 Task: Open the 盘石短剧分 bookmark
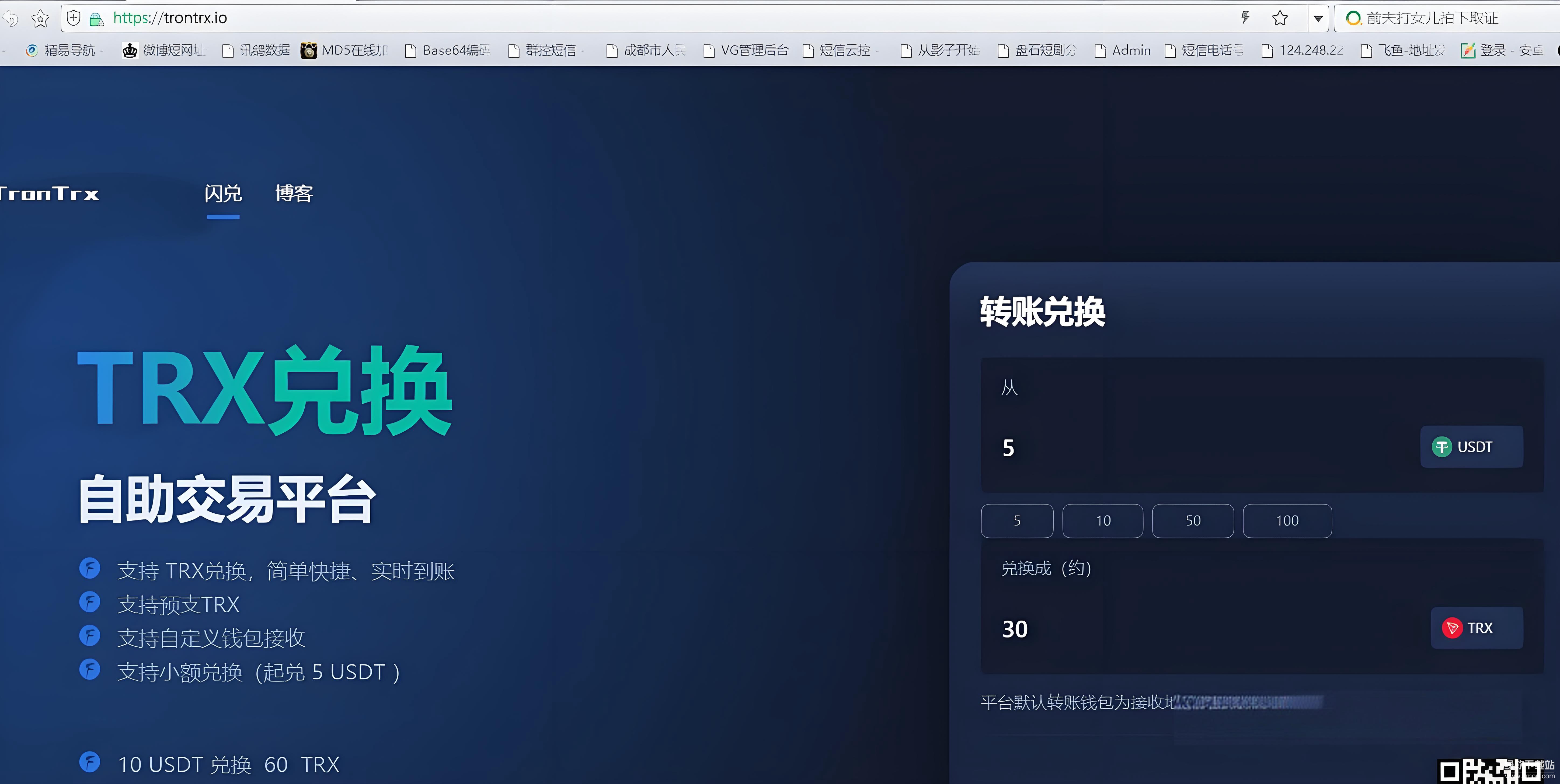(x=1036, y=50)
